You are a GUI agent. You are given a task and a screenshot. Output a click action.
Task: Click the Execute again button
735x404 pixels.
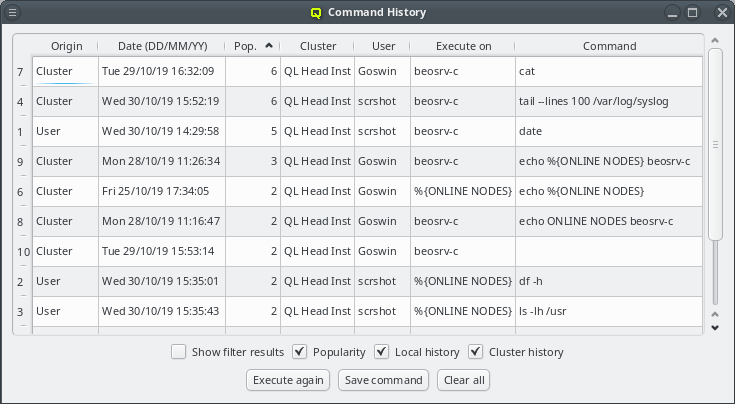coord(288,380)
